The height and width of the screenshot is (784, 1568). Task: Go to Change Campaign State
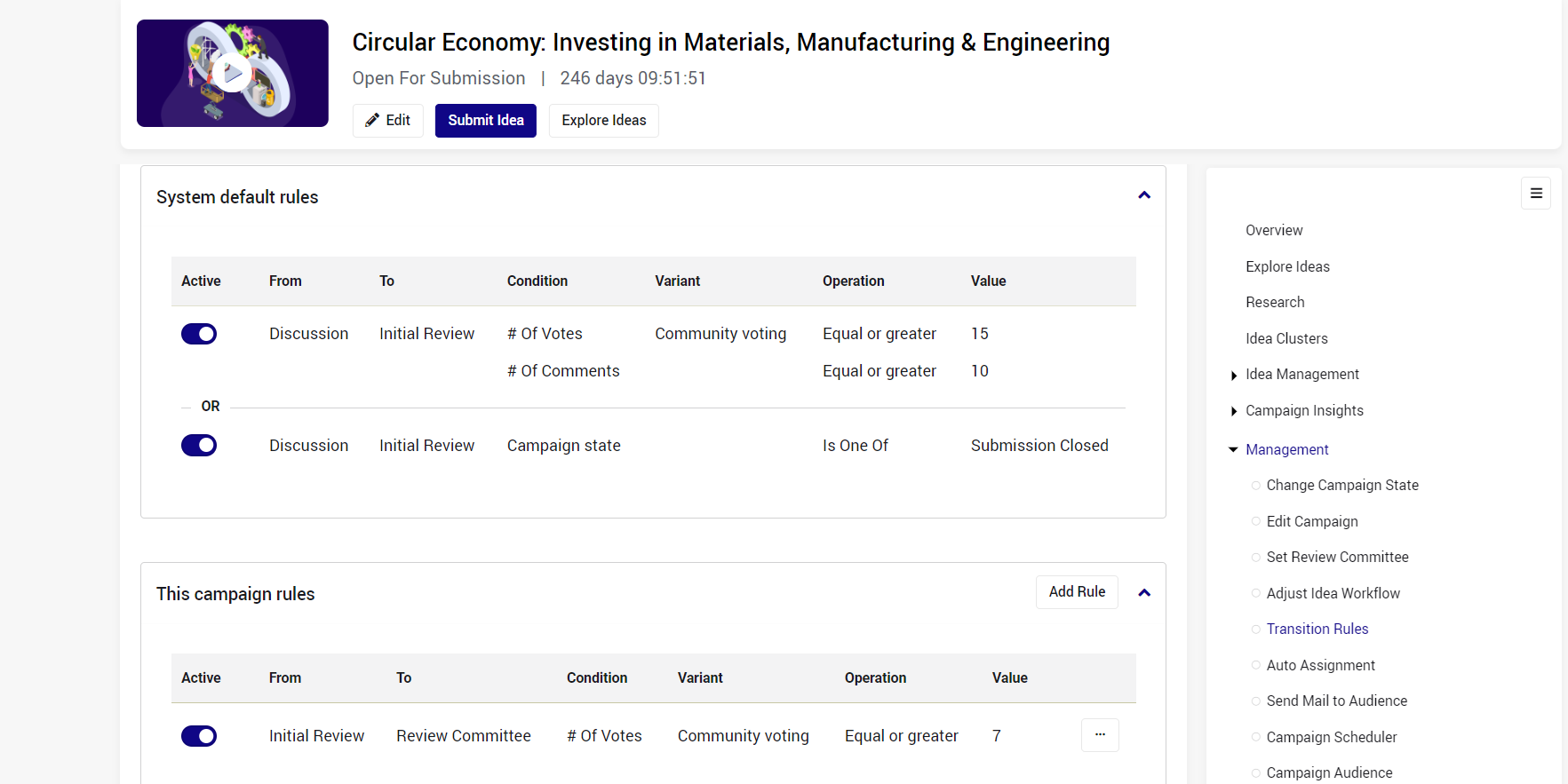pyautogui.click(x=1341, y=486)
